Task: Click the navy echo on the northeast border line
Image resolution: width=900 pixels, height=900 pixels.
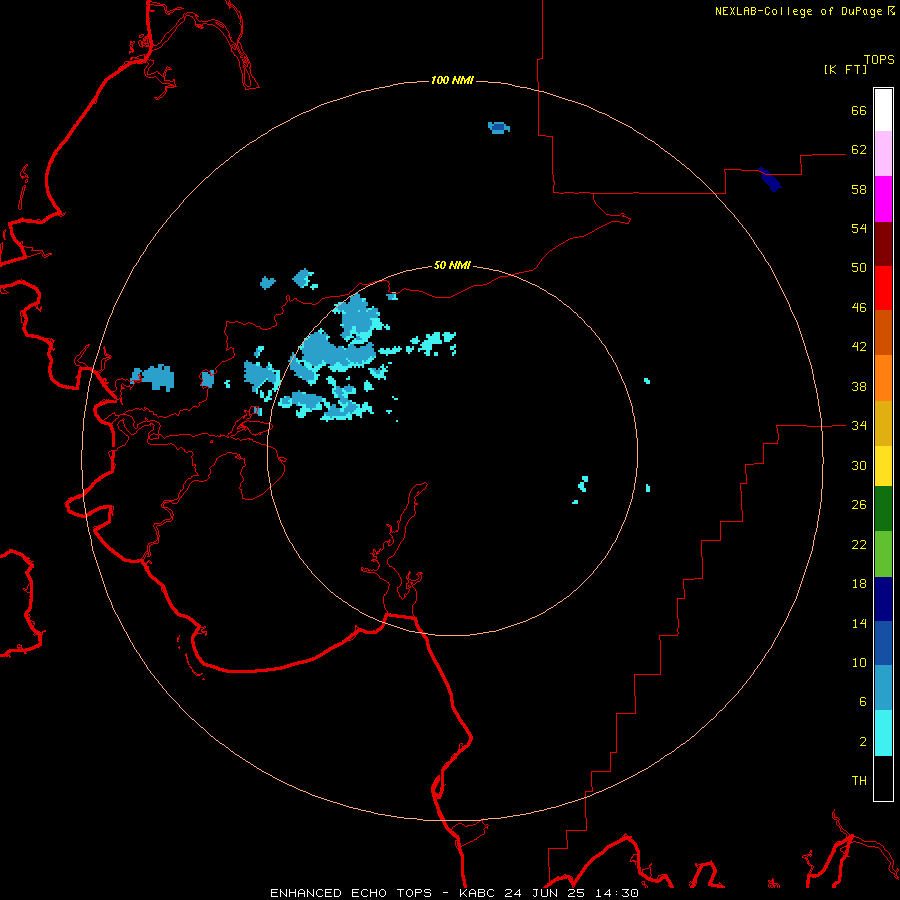Action: 770,179
